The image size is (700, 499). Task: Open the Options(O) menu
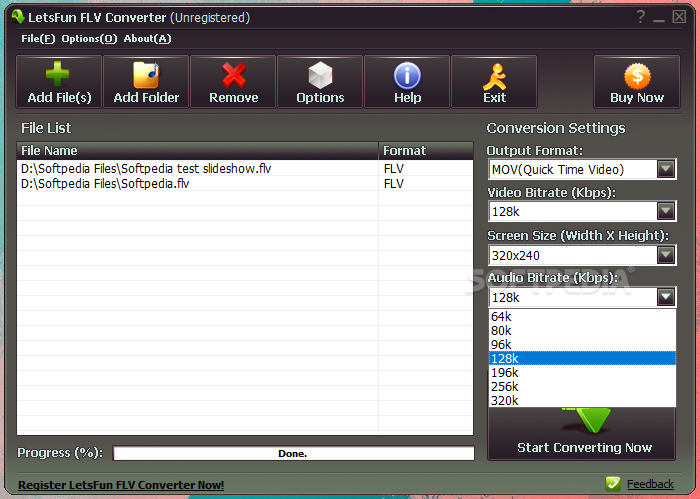(x=89, y=39)
